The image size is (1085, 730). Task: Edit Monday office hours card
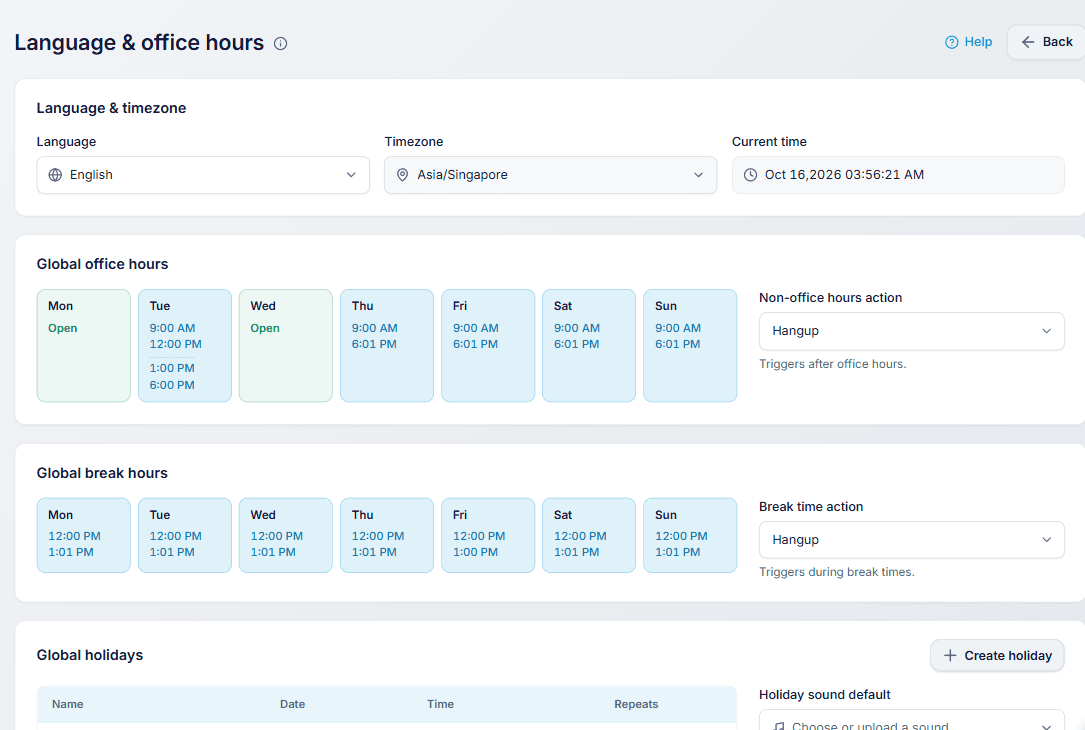(84, 345)
